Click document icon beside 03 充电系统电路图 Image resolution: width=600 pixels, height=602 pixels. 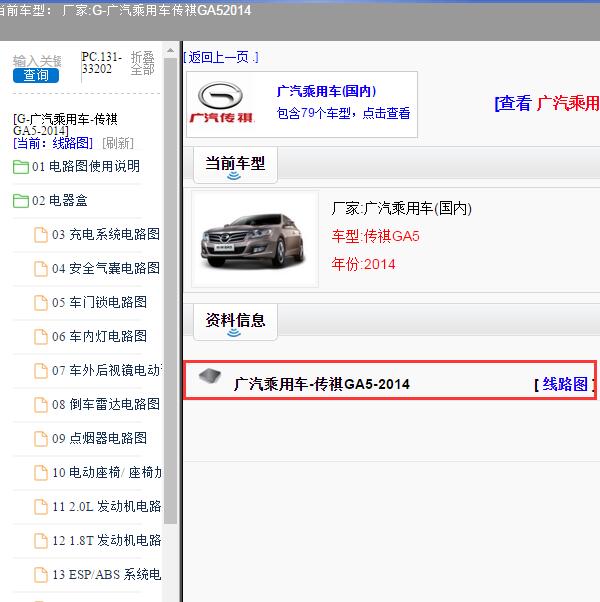pos(41,235)
